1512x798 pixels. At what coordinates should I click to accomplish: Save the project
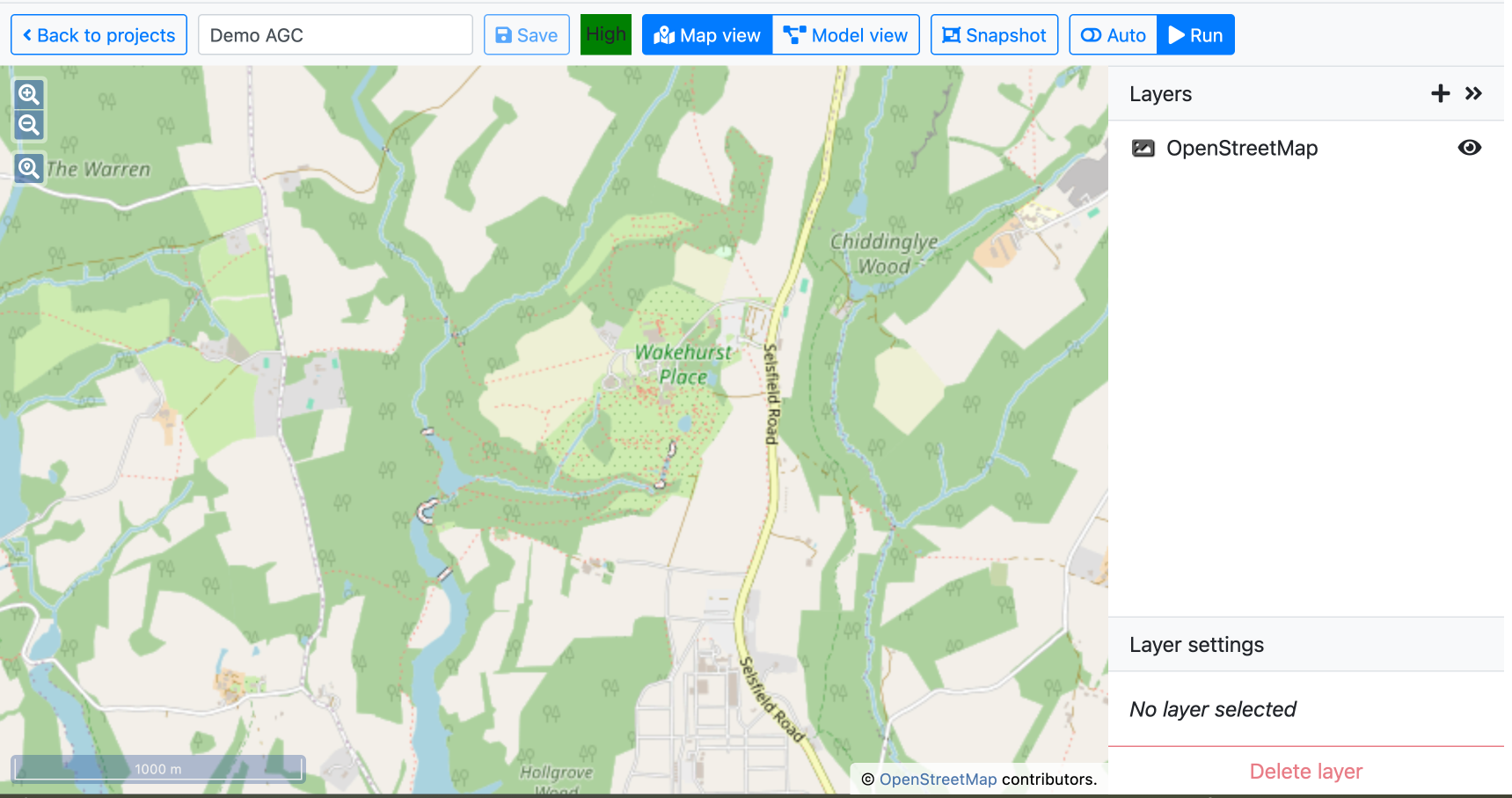[526, 35]
